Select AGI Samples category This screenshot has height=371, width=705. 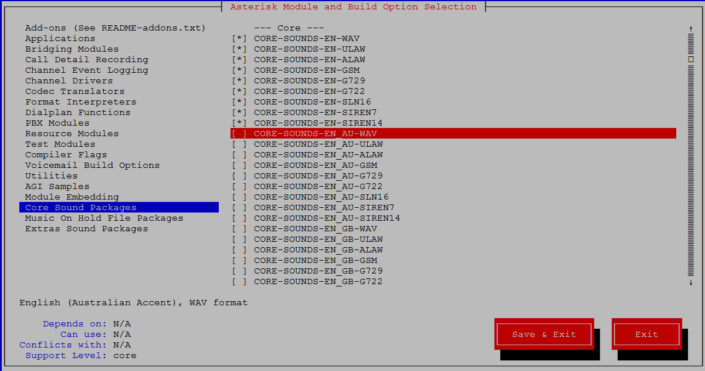(x=57, y=187)
